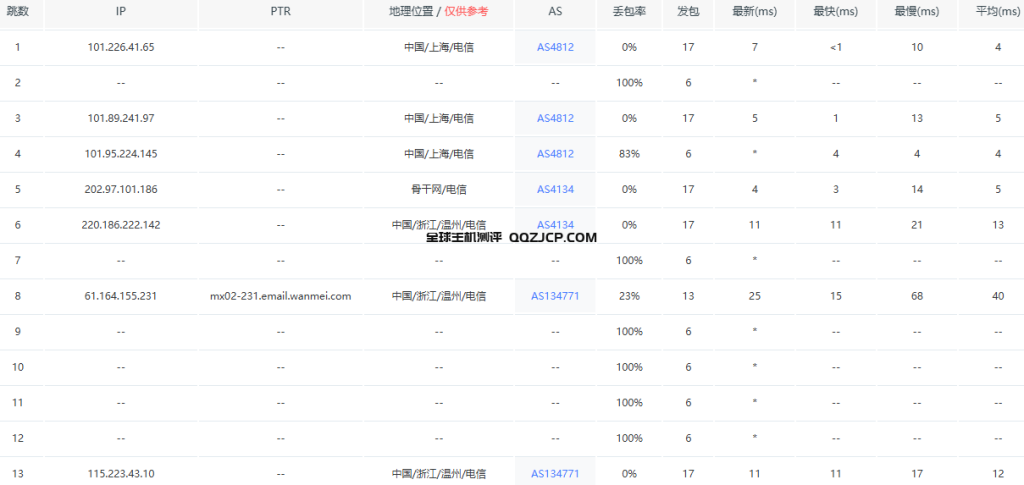Image resolution: width=1024 pixels, height=485 pixels.
Task: Click the 最新(ms) column header
Action: [754, 12]
